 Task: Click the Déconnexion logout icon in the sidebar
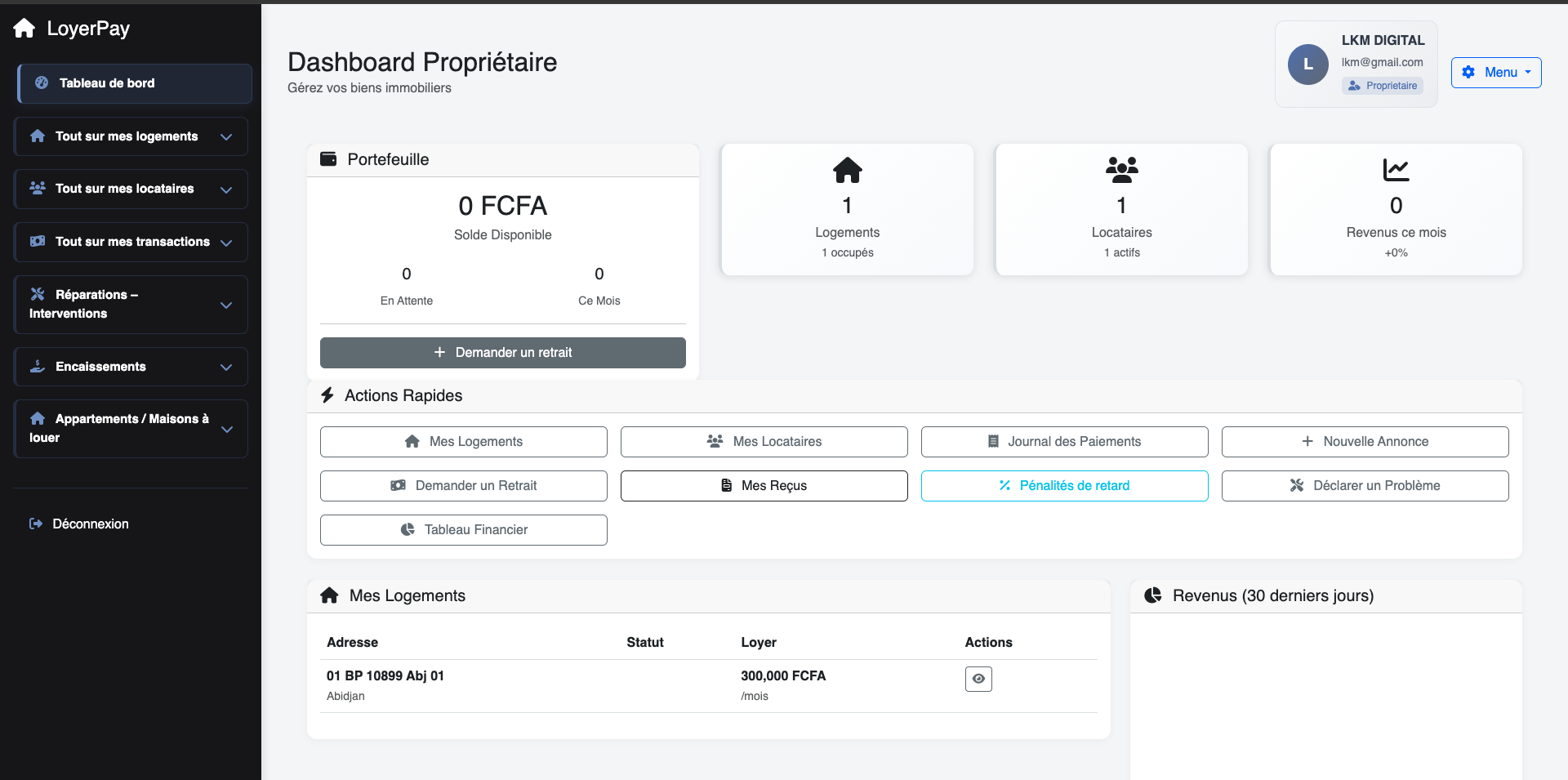(x=36, y=524)
